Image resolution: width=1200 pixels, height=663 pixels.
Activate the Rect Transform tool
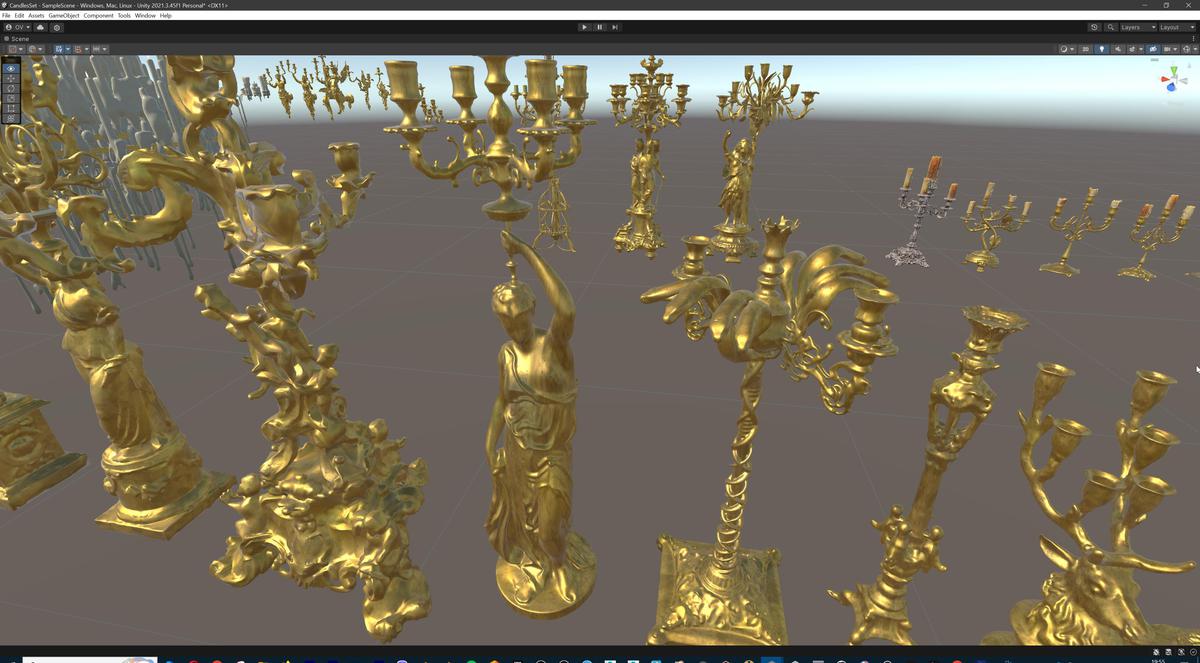point(9,108)
